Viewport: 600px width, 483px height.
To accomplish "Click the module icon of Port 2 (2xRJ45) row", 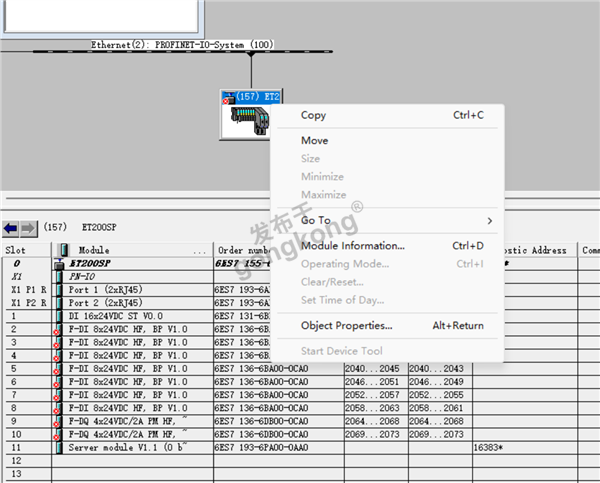I will pyautogui.click(x=59, y=303).
